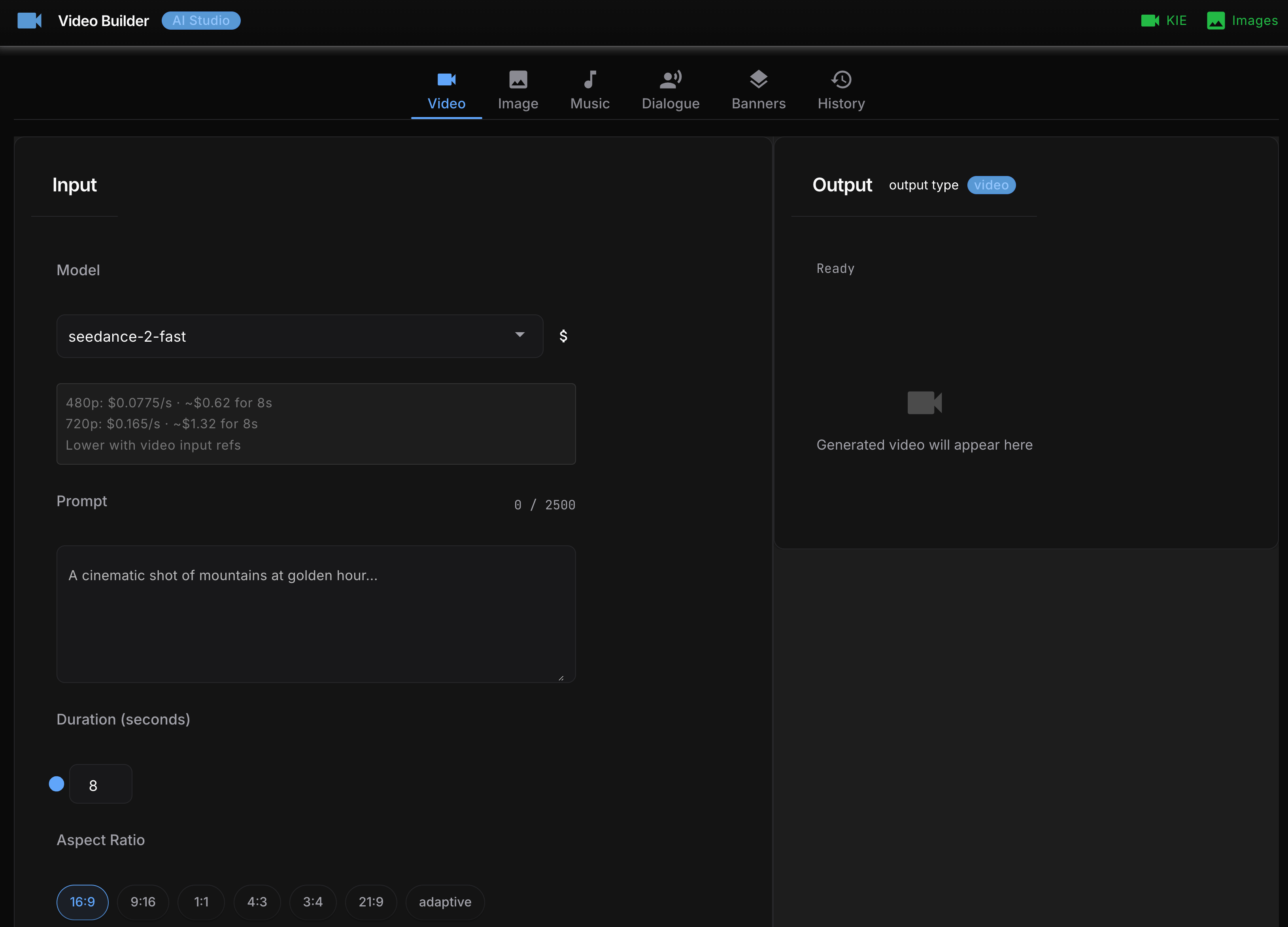This screenshot has width=1288, height=927.
Task: Click the model dropdown arrow
Action: click(x=519, y=335)
